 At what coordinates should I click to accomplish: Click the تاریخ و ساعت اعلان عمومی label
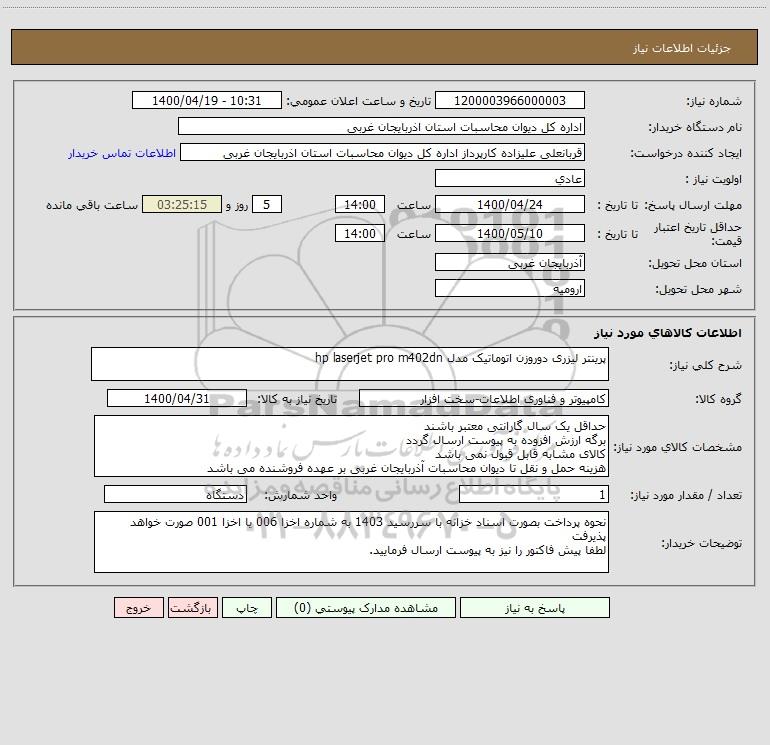click(358, 101)
